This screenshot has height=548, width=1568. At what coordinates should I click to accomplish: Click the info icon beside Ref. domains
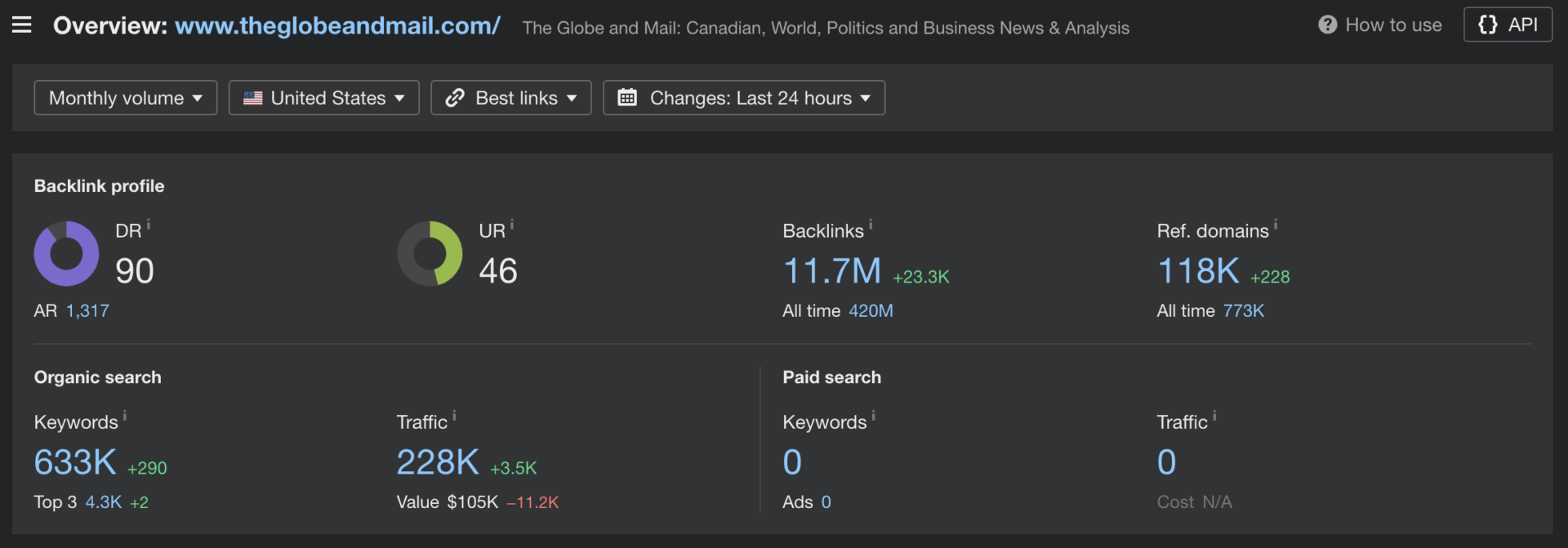[x=1276, y=224]
